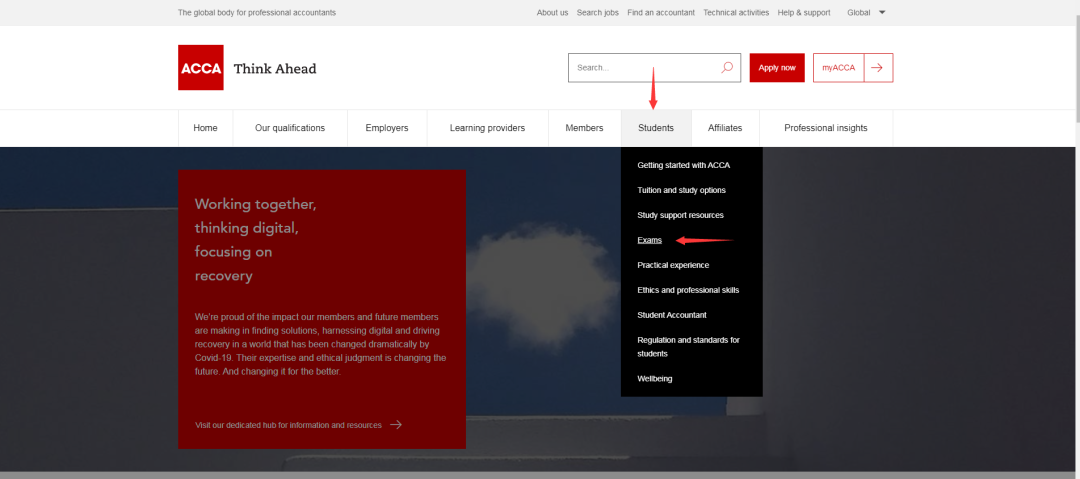Select Exams in Students dropdown
Viewport: 1080px width, 479px height.
[650, 240]
